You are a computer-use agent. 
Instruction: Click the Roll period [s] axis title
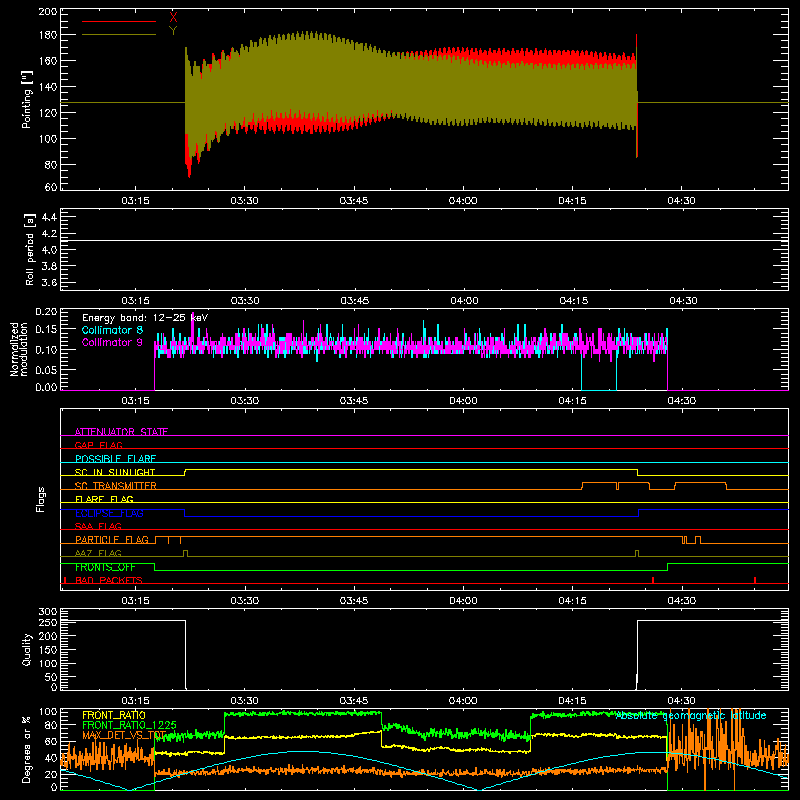point(29,249)
